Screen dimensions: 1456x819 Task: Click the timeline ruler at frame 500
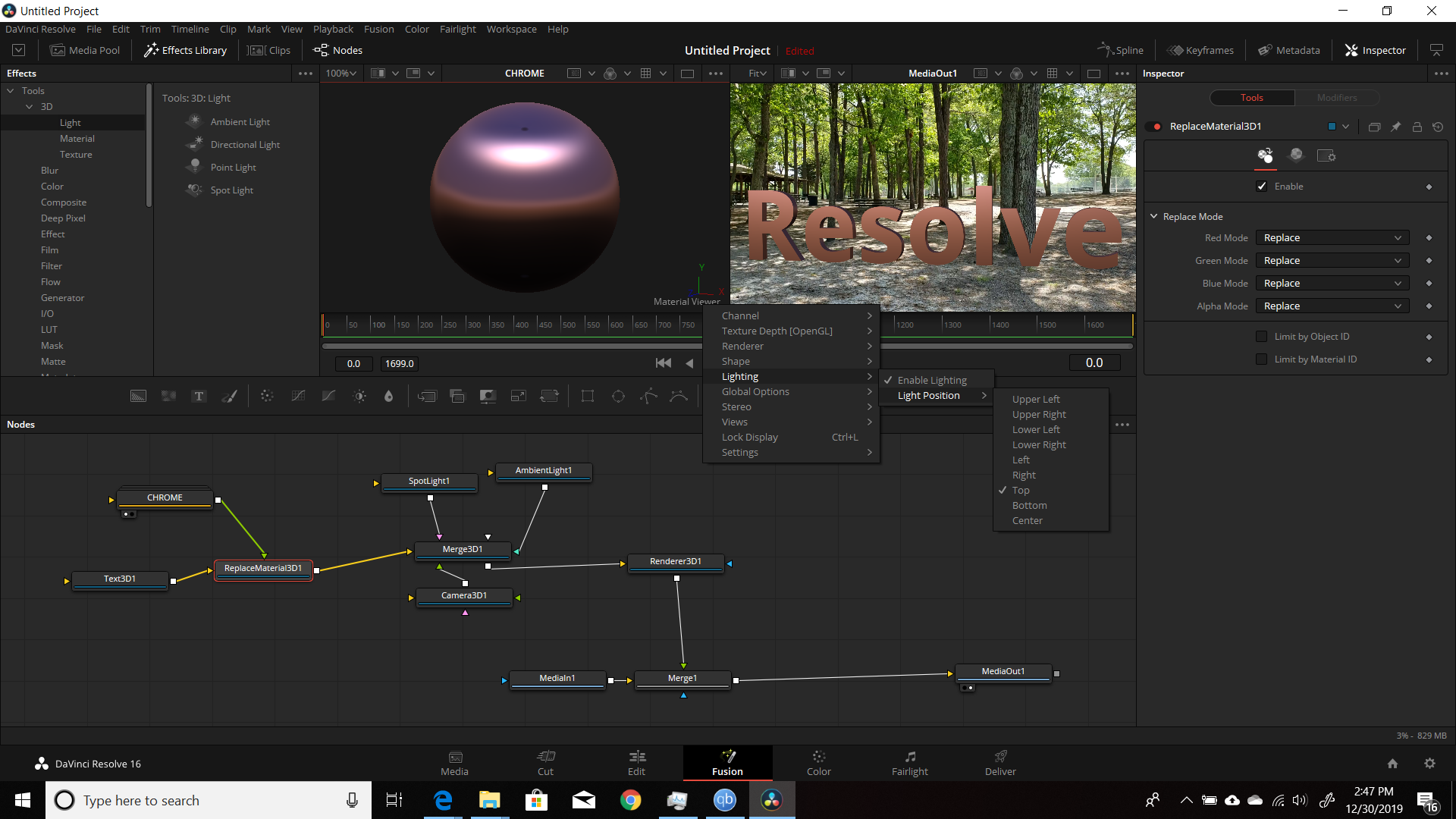click(x=560, y=325)
